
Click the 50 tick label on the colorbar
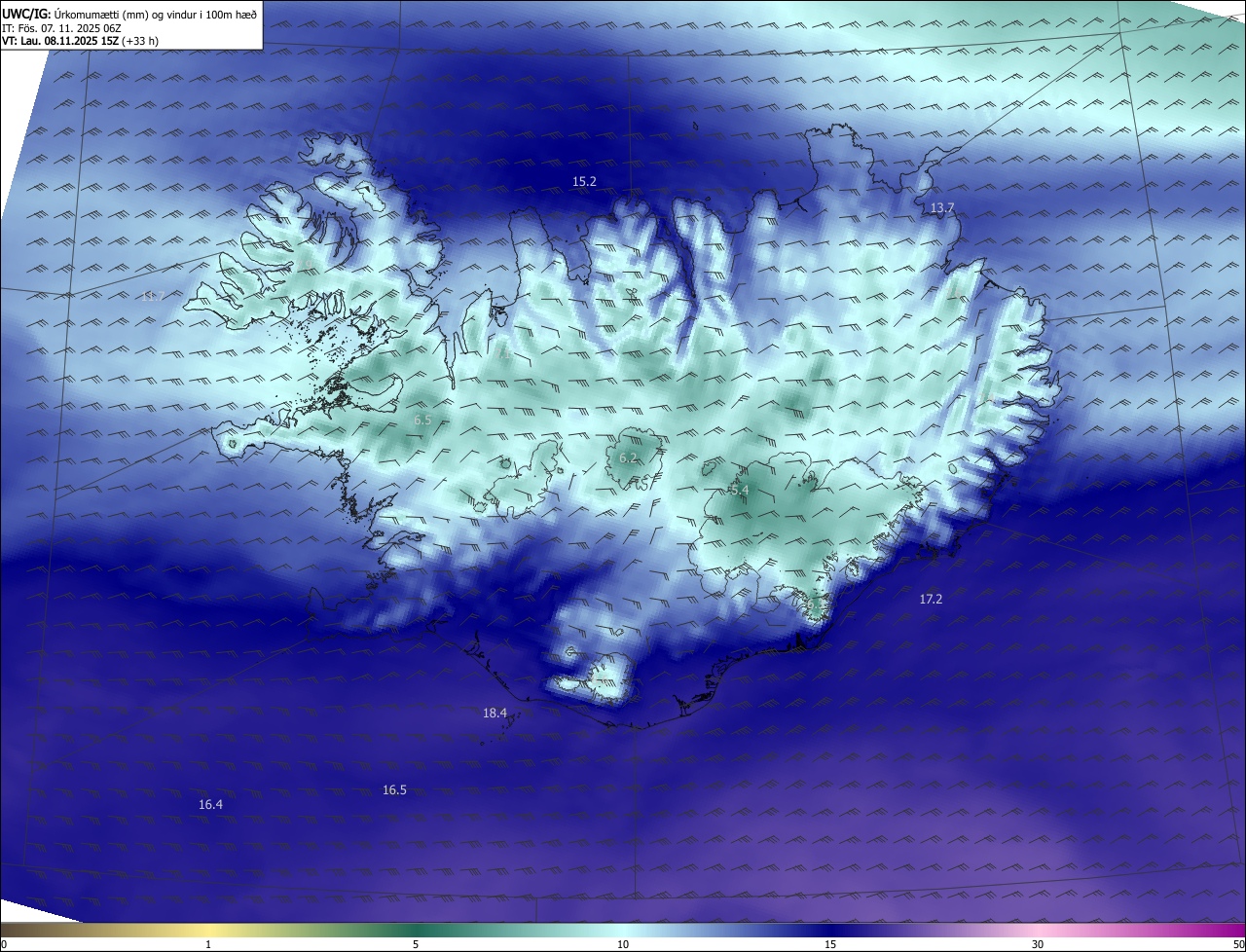point(1238,945)
